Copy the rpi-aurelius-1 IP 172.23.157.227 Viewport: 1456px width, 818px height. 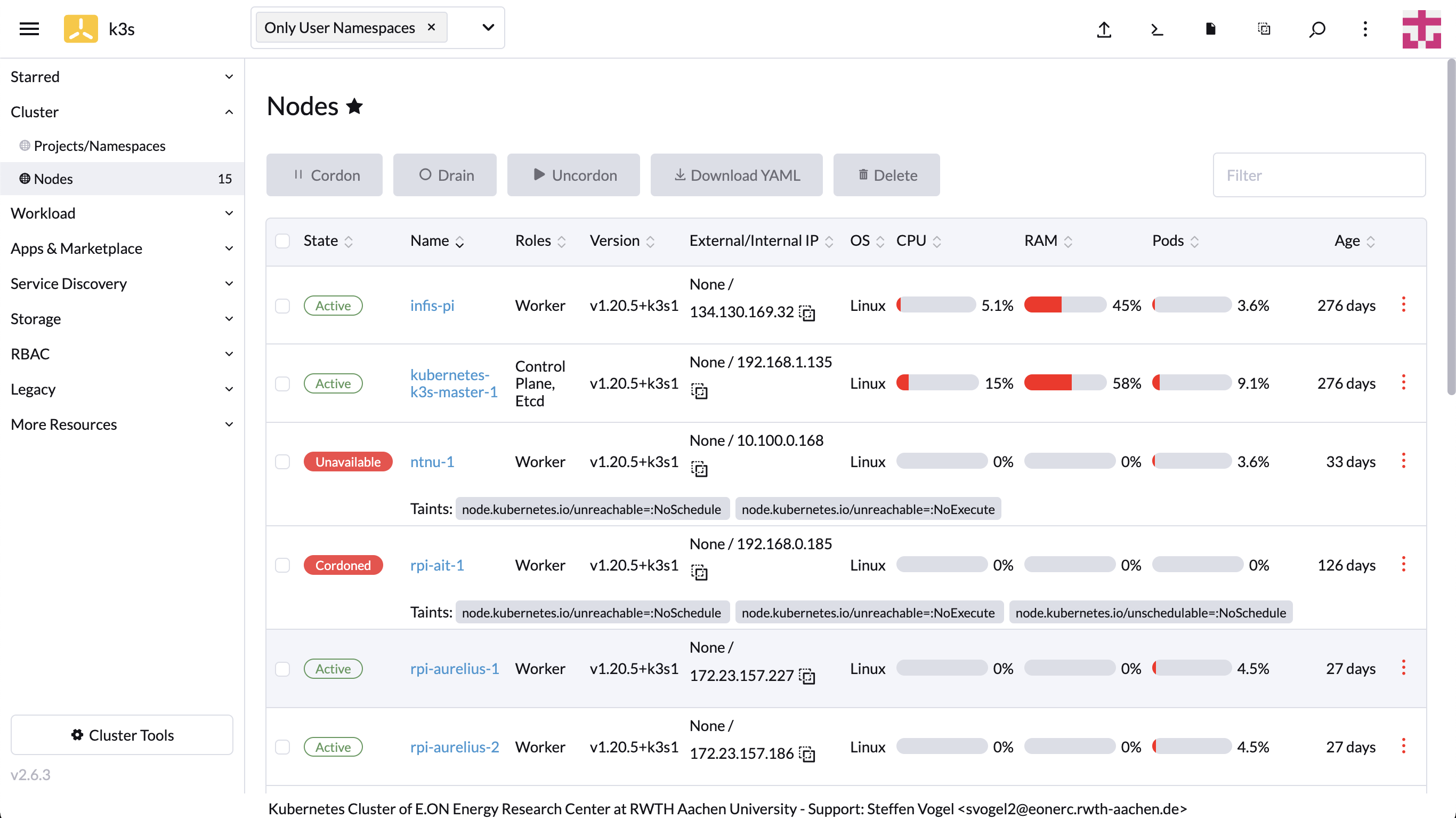tap(807, 676)
